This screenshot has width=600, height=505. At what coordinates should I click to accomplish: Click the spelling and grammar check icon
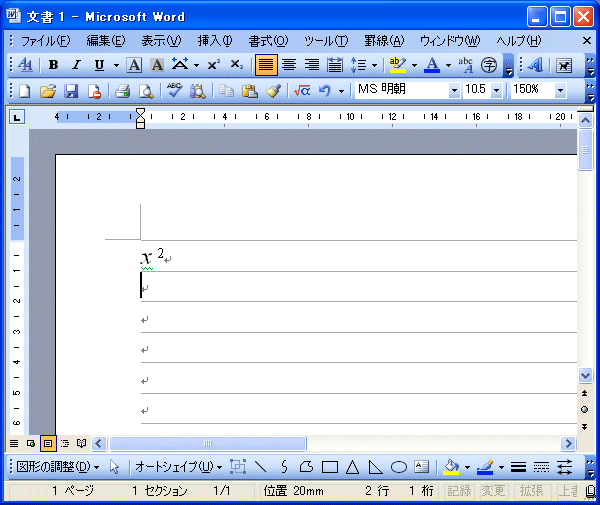click(x=174, y=91)
